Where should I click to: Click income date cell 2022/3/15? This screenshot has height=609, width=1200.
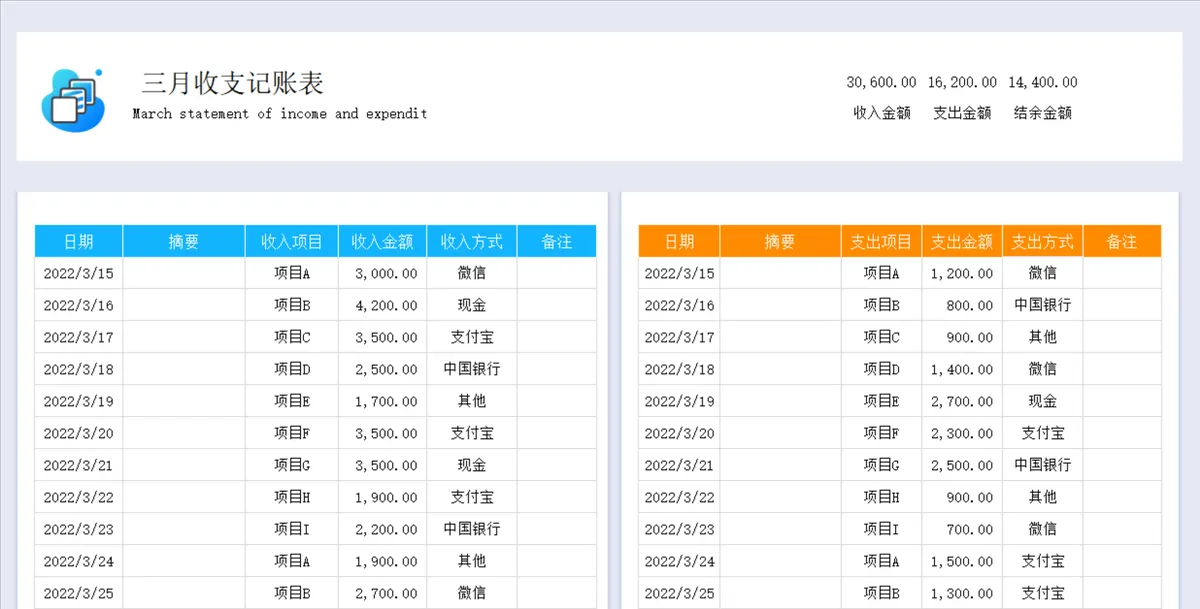[79, 273]
